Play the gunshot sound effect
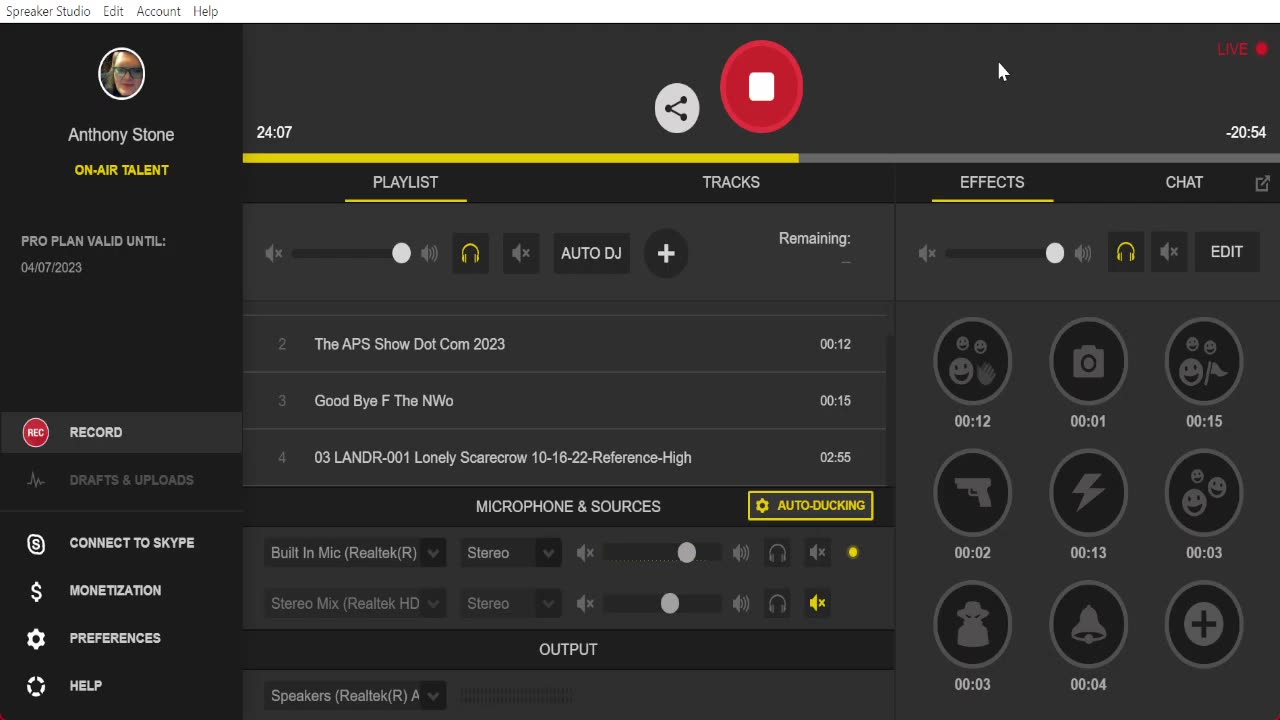This screenshot has width=1280, height=720. click(x=972, y=492)
